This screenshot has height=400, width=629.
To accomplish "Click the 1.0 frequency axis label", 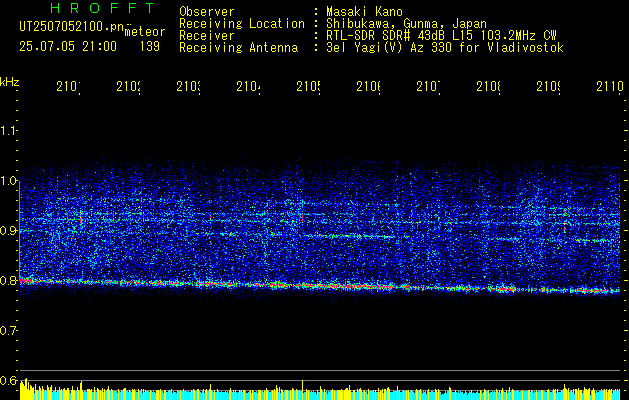I will (8, 181).
